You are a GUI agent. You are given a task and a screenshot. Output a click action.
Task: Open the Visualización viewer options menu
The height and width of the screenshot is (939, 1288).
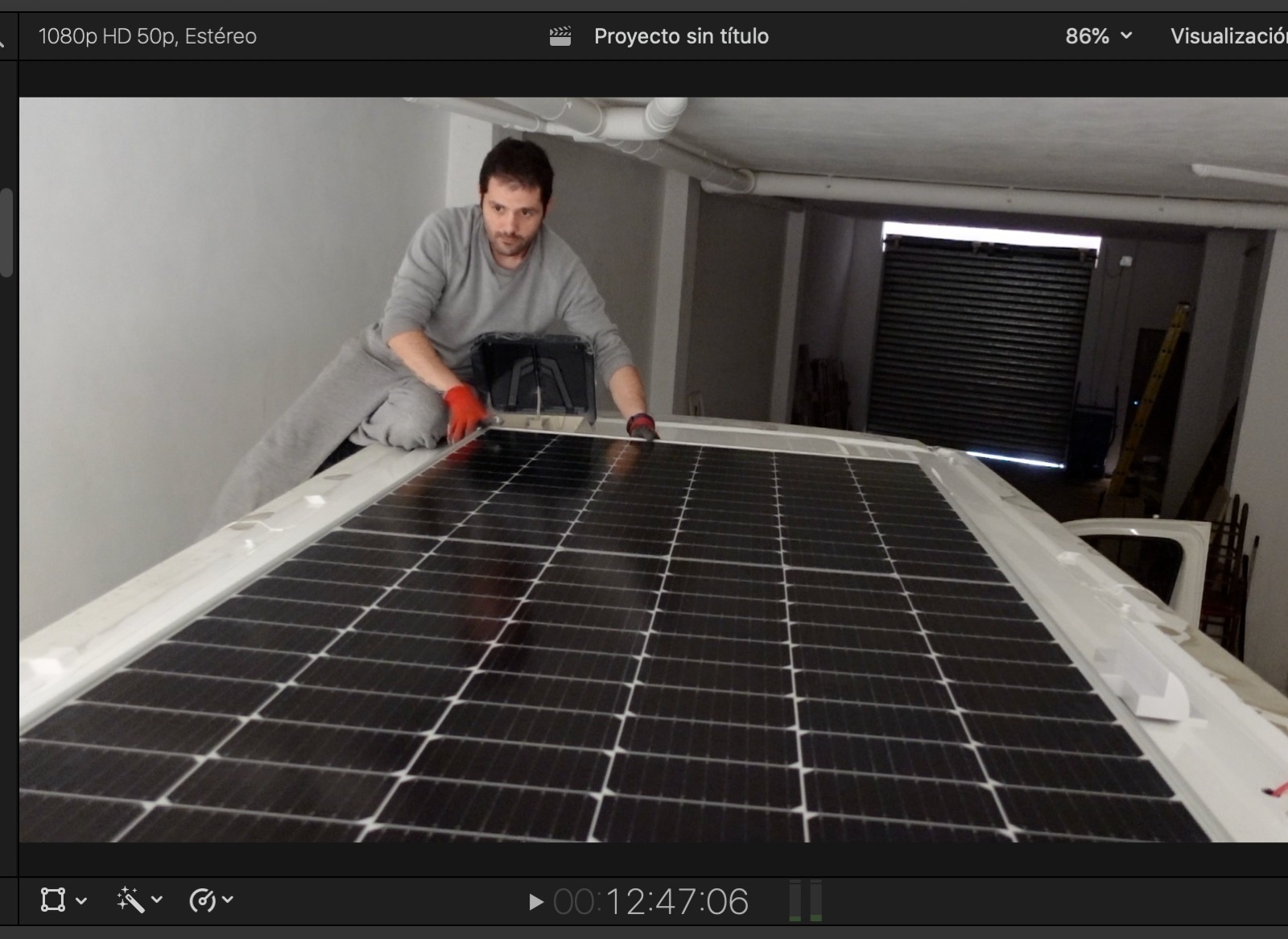(1229, 36)
